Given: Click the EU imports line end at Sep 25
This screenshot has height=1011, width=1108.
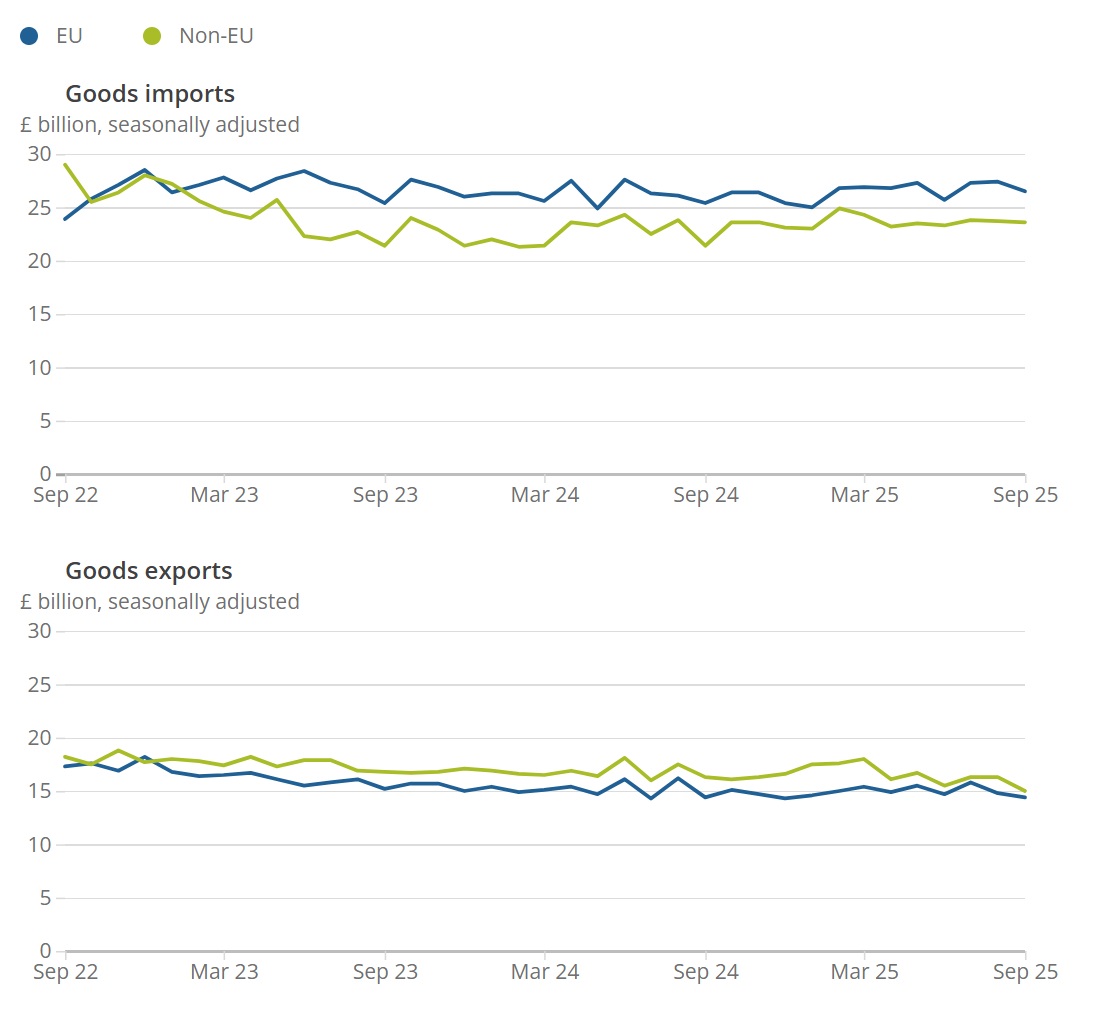Looking at the screenshot, I should [x=1025, y=191].
